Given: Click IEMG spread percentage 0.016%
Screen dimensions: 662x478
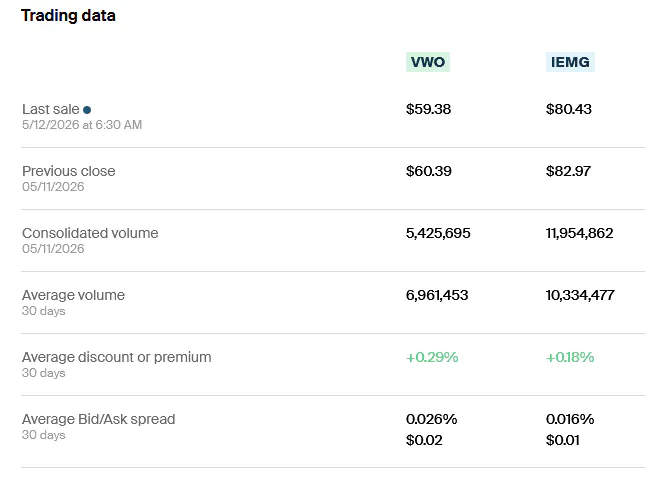Looking at the screenshot, I should 570,419.
